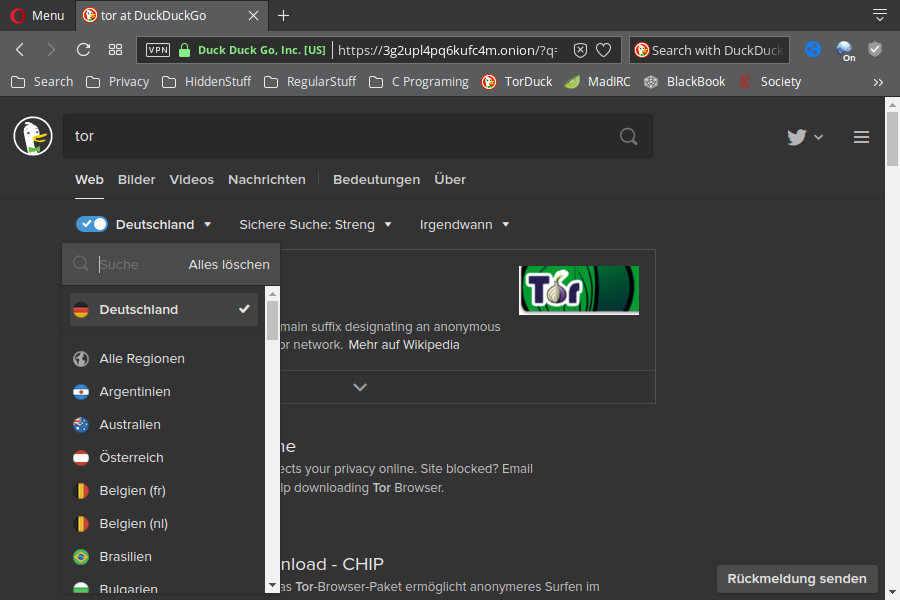Open the proxy extension icon labeled On
This screenshot has height=600, width=900.
pyautogui.click(x=845, y=51)
